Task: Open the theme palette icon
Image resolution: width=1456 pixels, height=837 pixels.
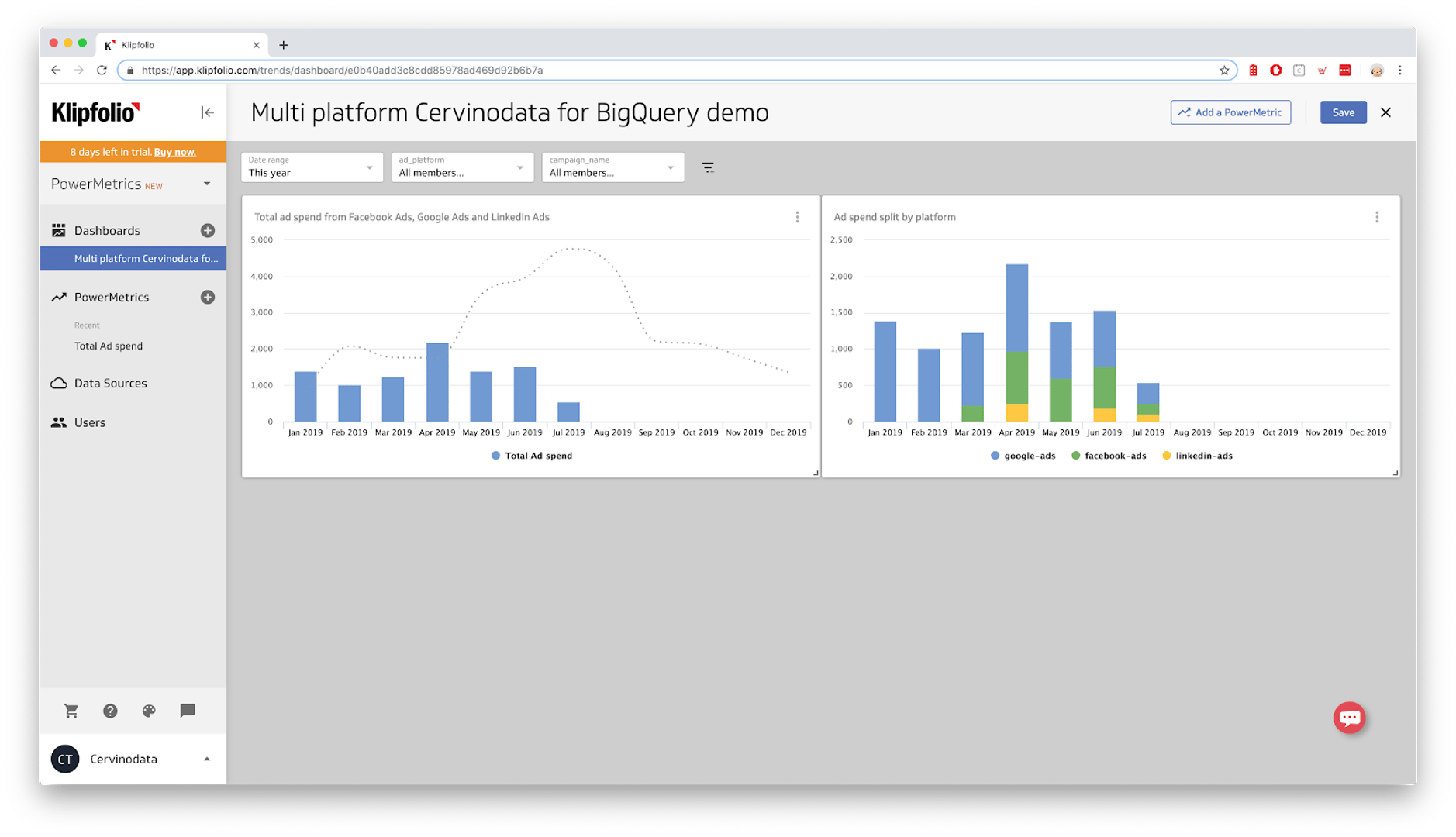Action: click(149, 711)
